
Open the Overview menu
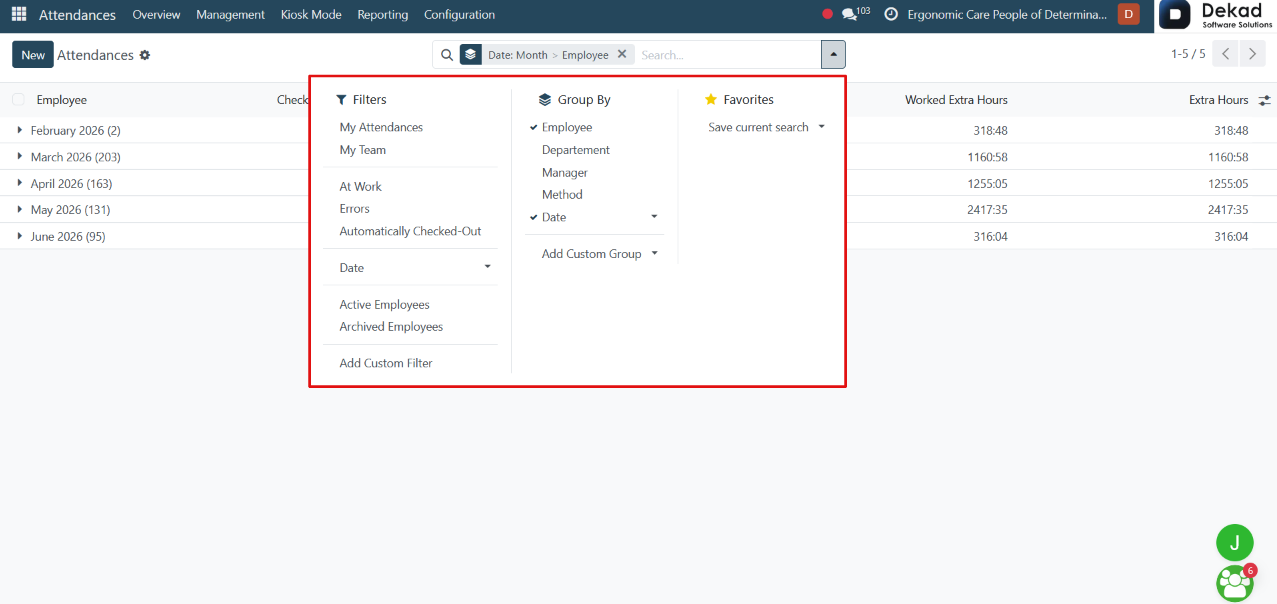[x=156, y=15]
